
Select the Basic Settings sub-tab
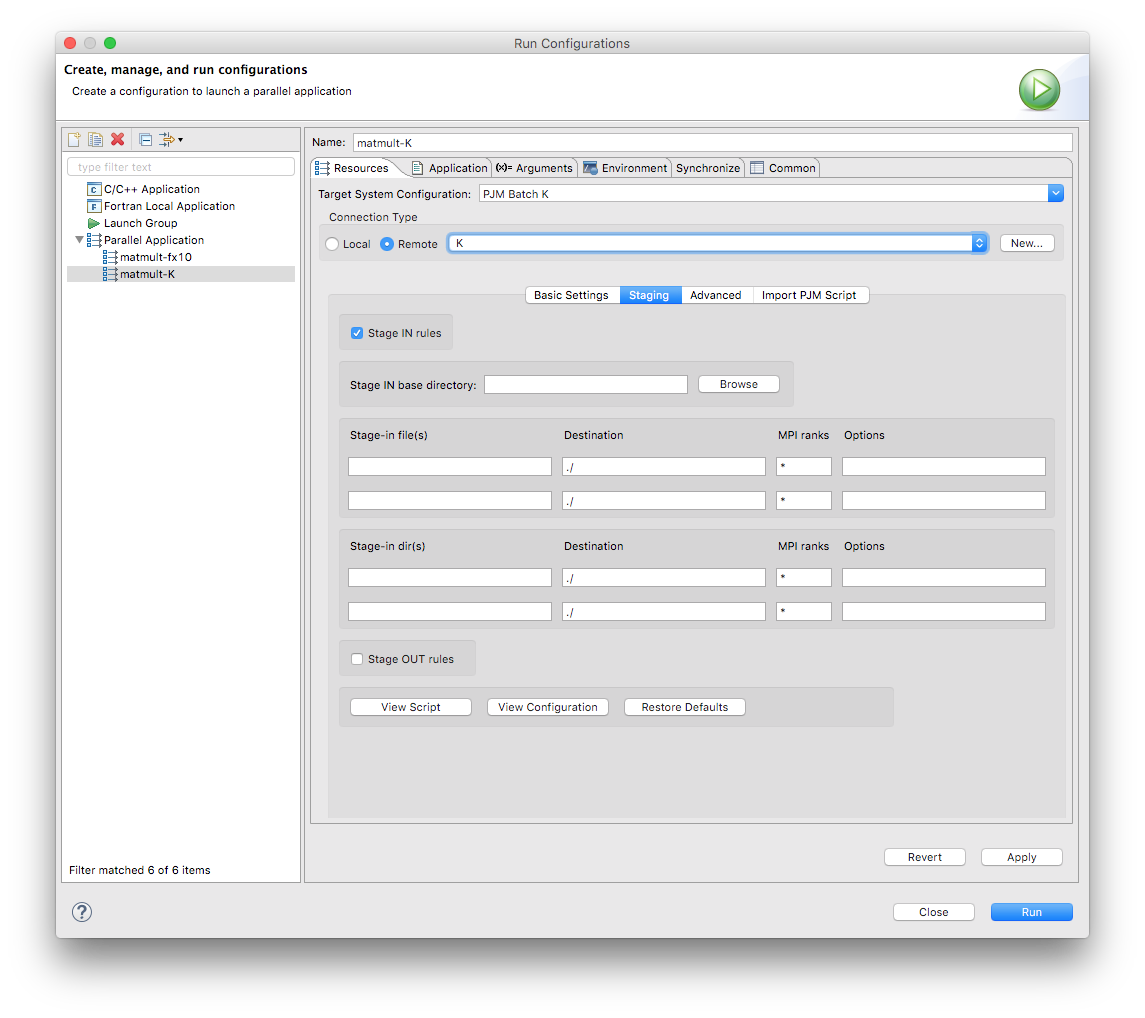pos(572,295)
